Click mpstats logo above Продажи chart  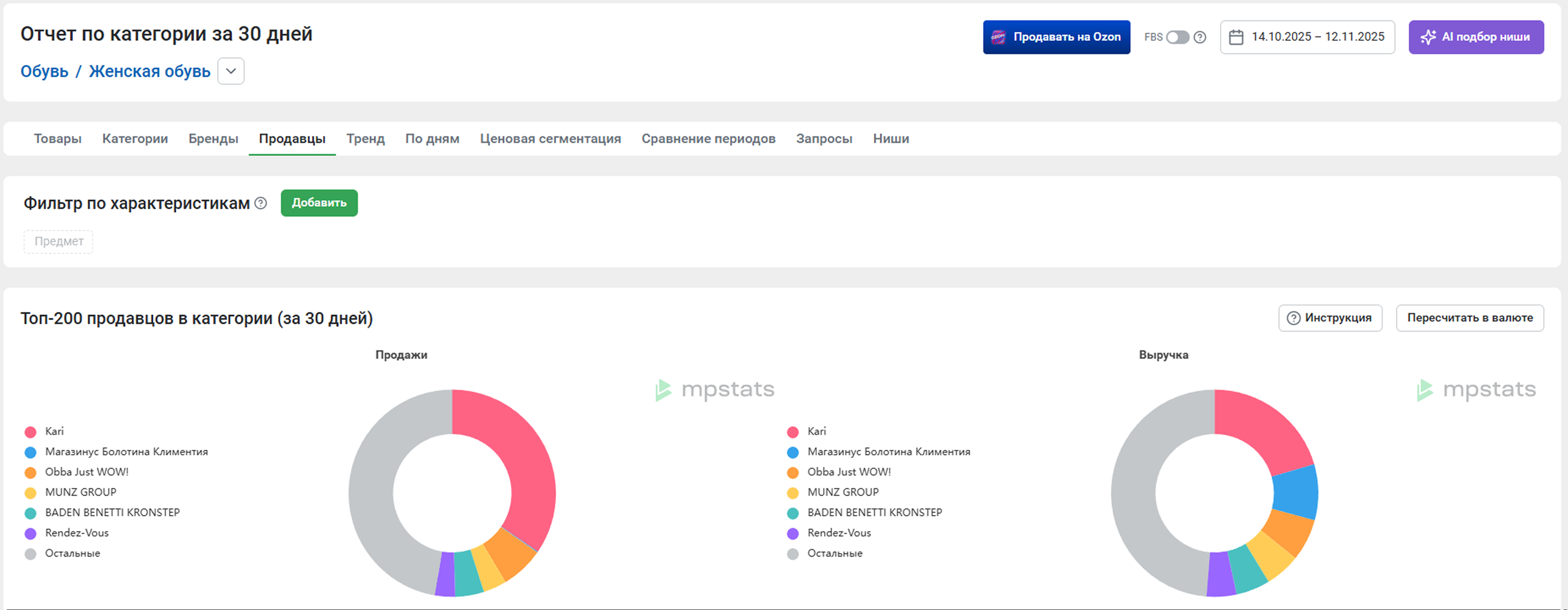click(715, 390)
